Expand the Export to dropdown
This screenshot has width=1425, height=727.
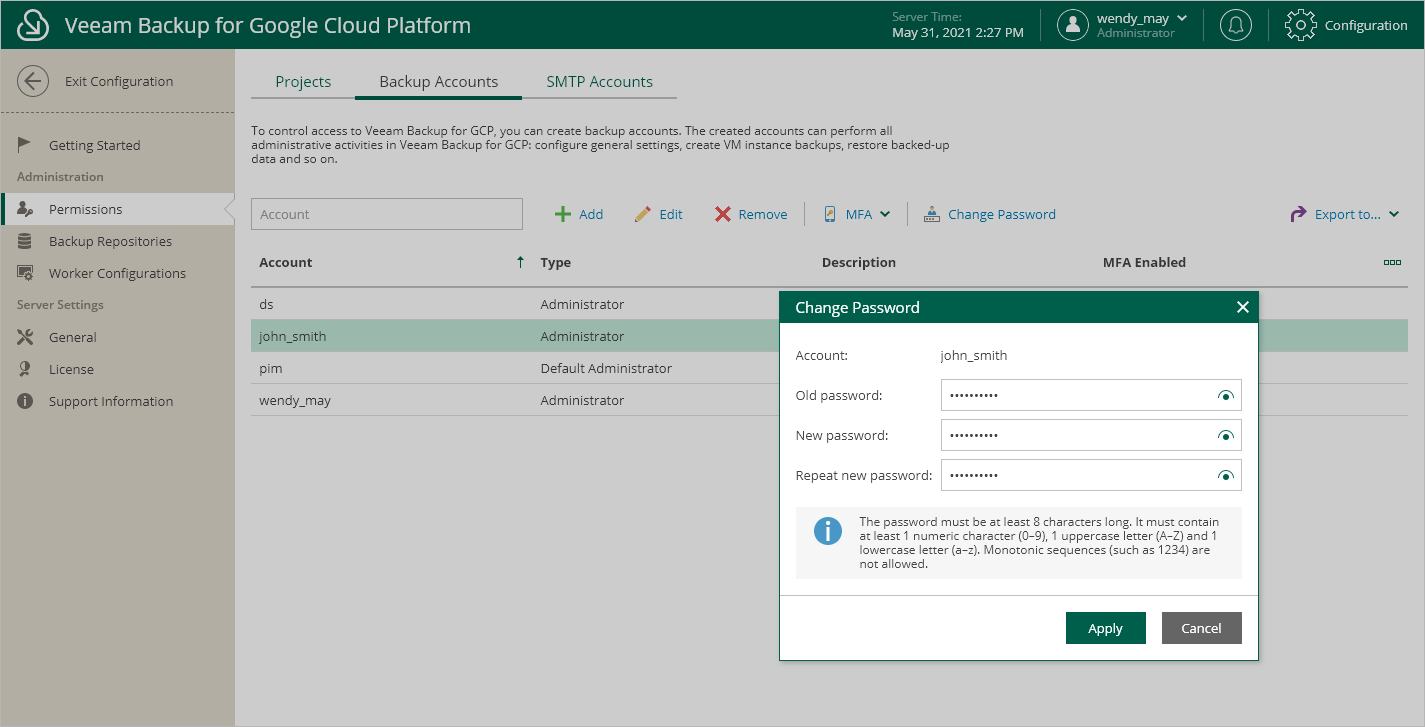pos(1394,214)
